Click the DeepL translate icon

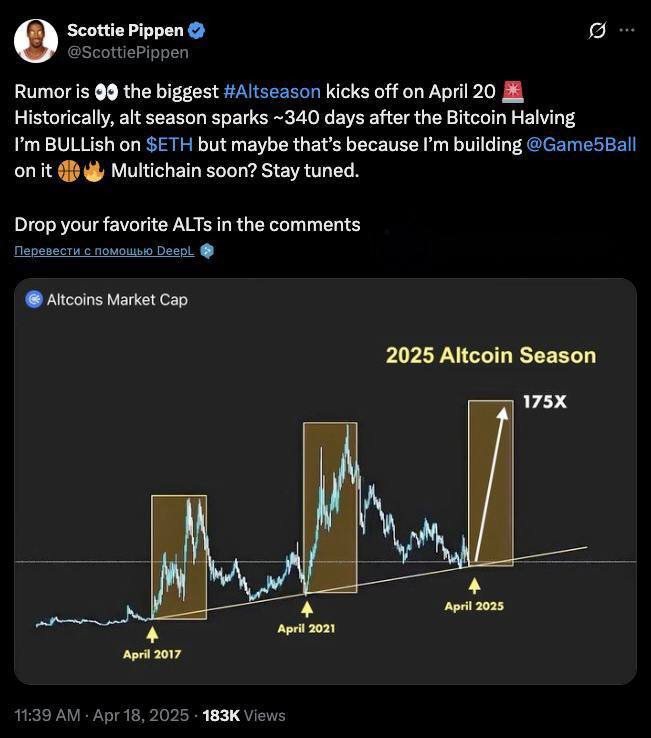(x=207, y=251)
